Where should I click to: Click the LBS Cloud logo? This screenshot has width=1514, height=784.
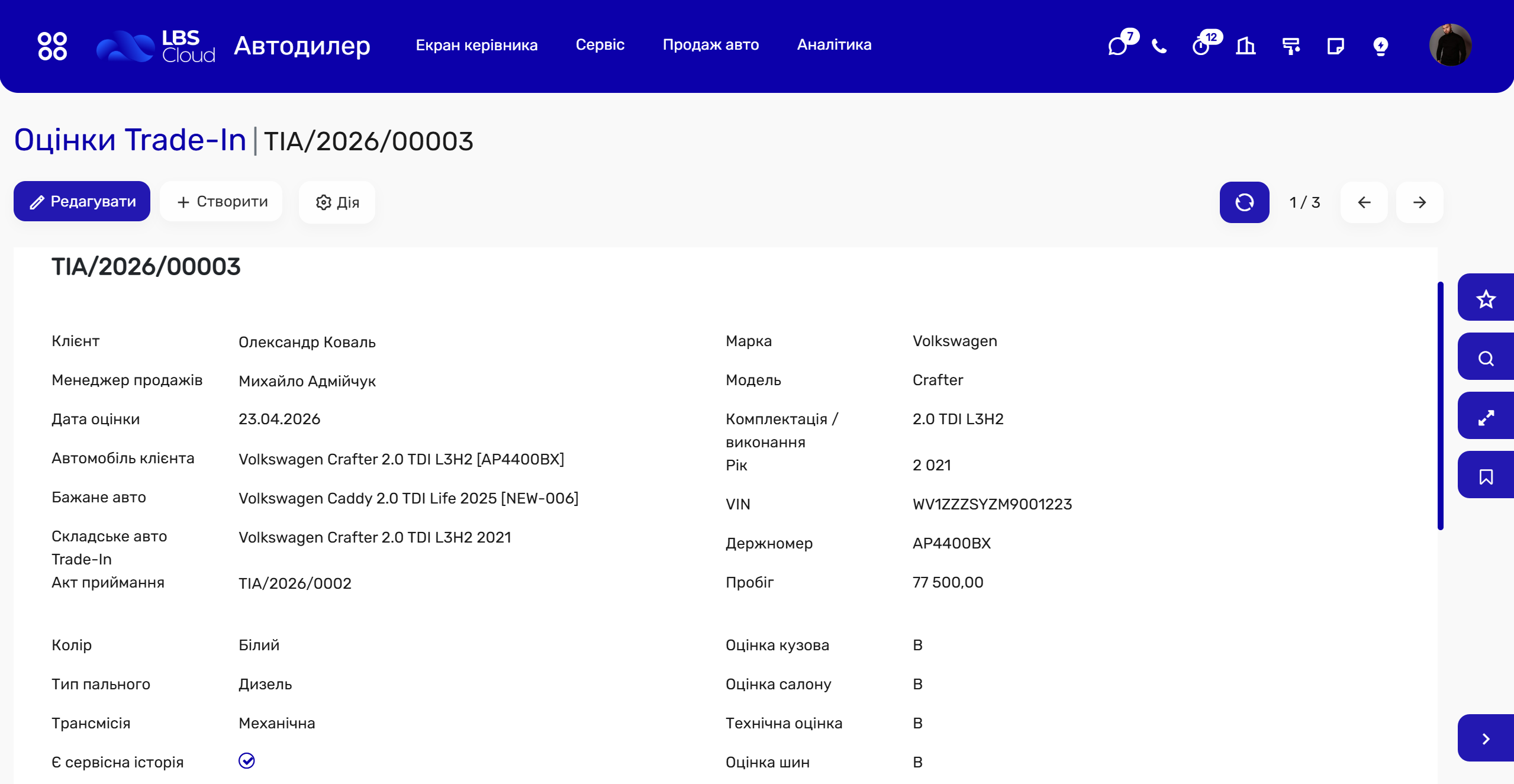coord(156,46)
